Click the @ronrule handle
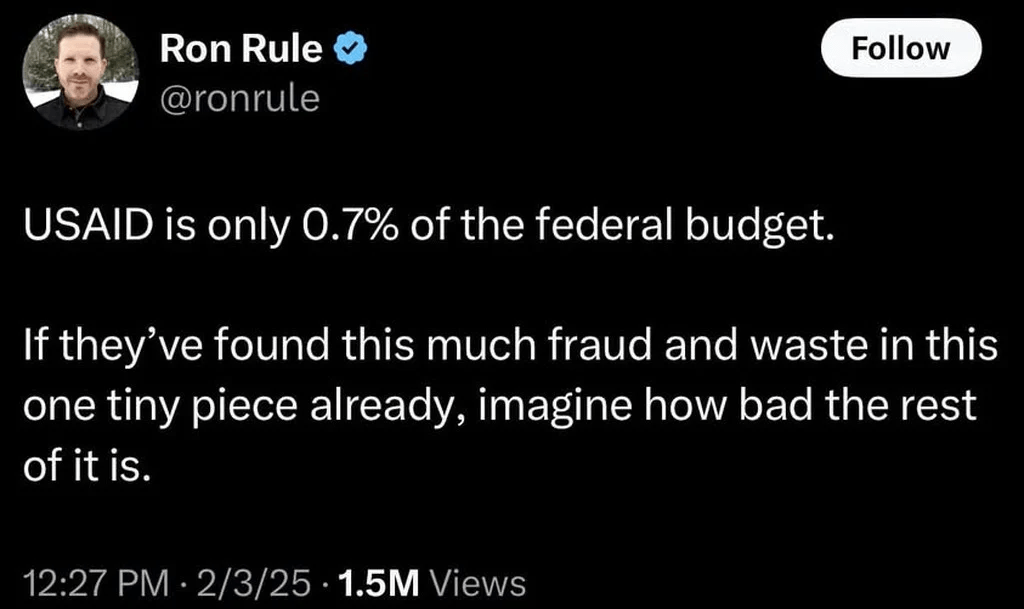The image size is (1024, 609). (240, 98)
